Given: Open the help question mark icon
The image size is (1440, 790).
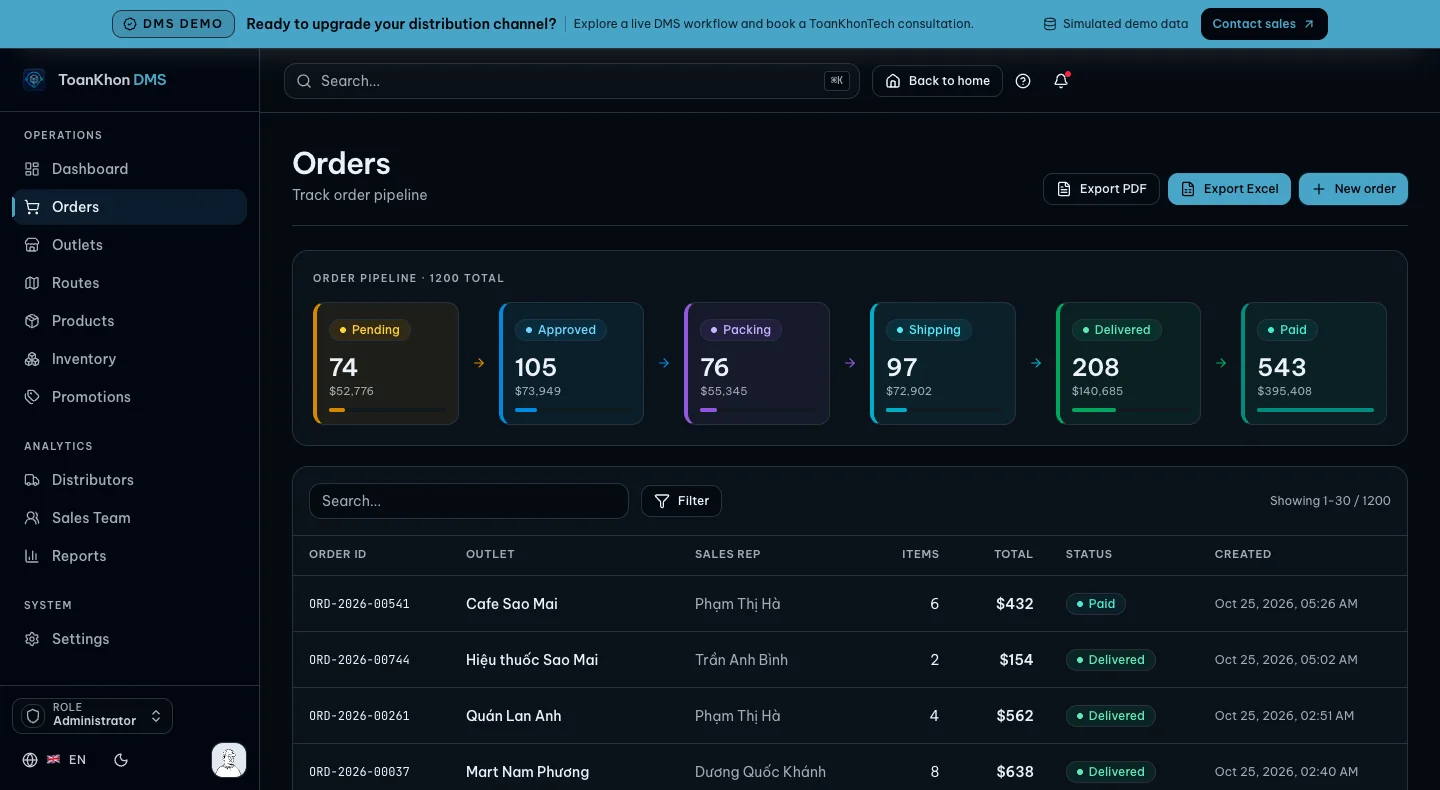Looking at the screenshot, I should 1023,81.
